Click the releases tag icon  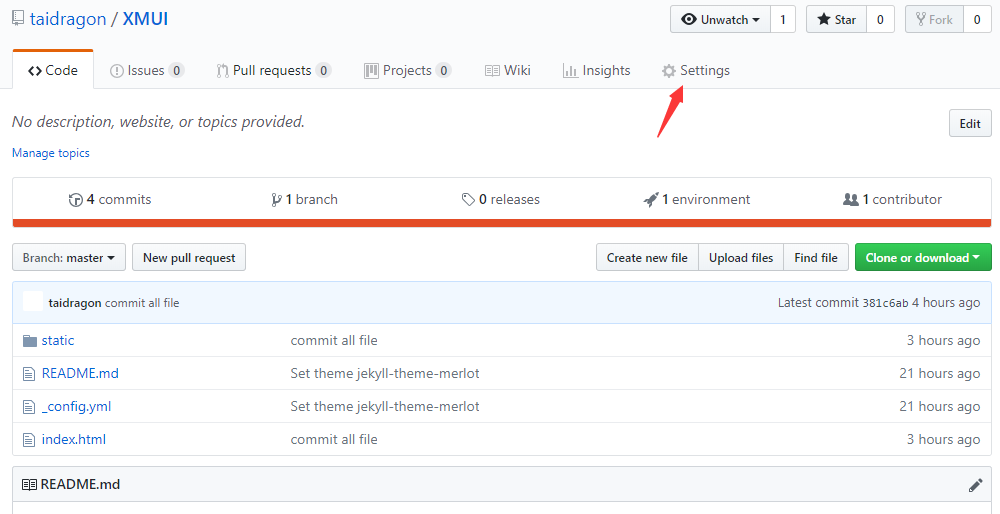click(468, 200)
